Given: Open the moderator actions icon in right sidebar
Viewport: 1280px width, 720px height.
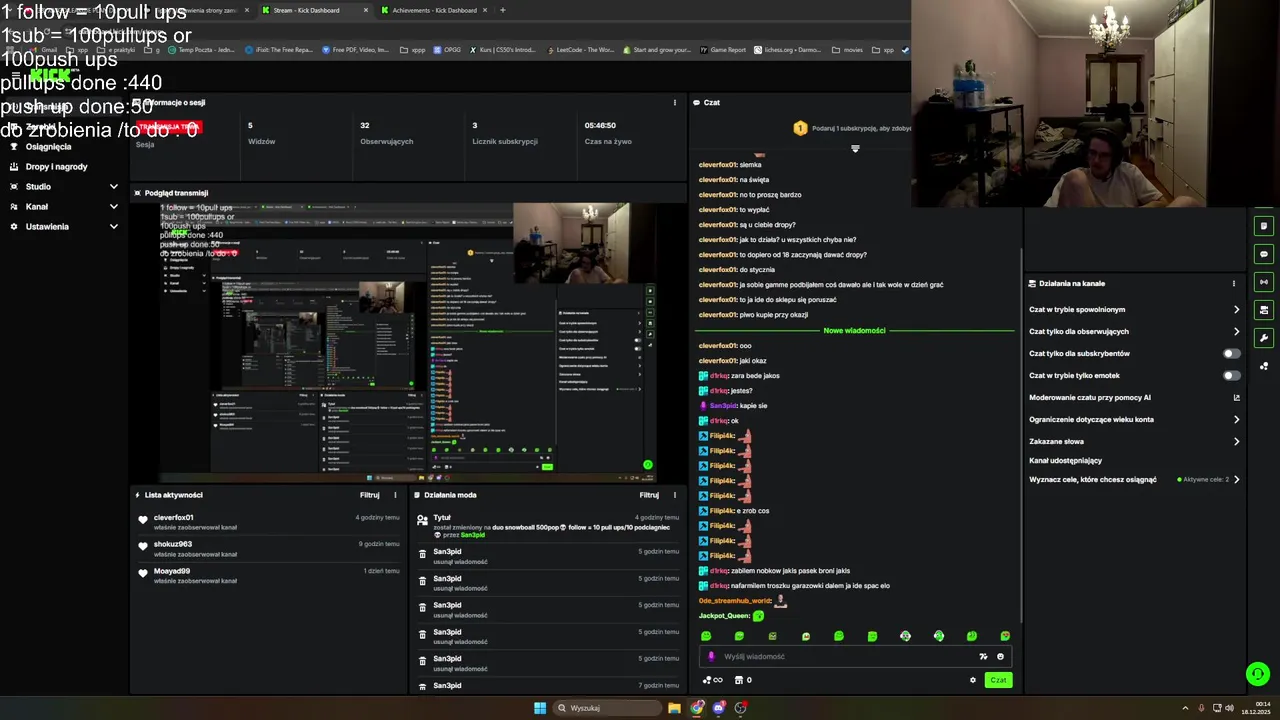Looking at the screenshot, I should coord(1264,310).
